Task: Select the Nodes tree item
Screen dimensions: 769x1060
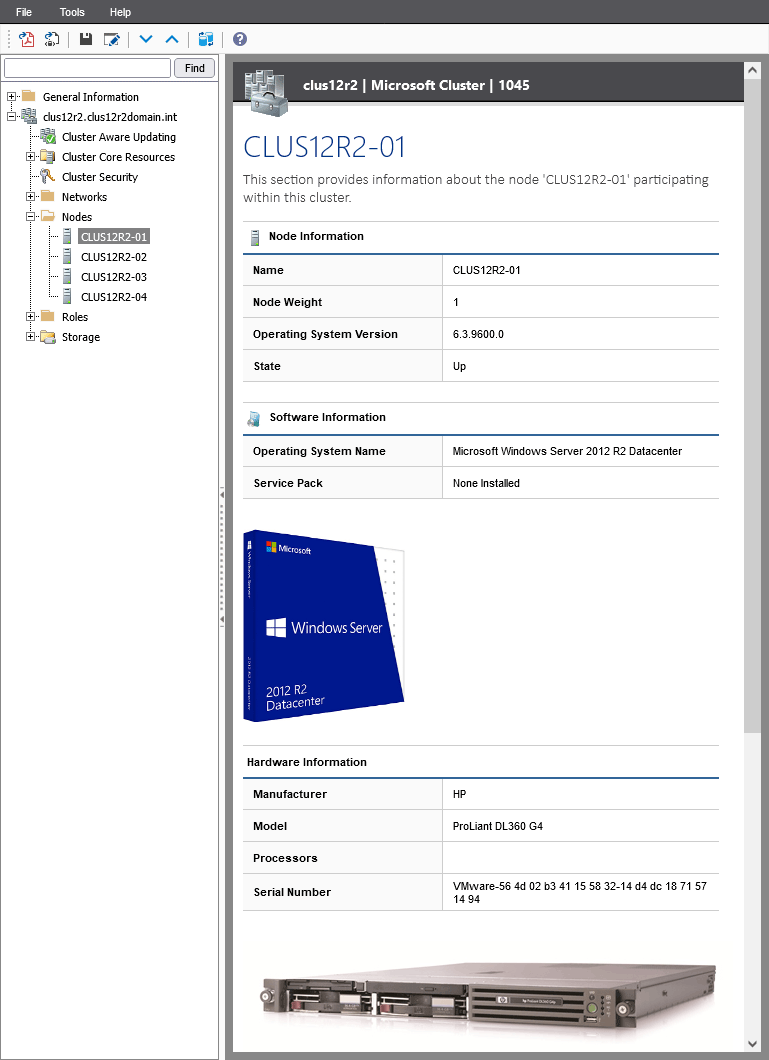Action: 77,217
